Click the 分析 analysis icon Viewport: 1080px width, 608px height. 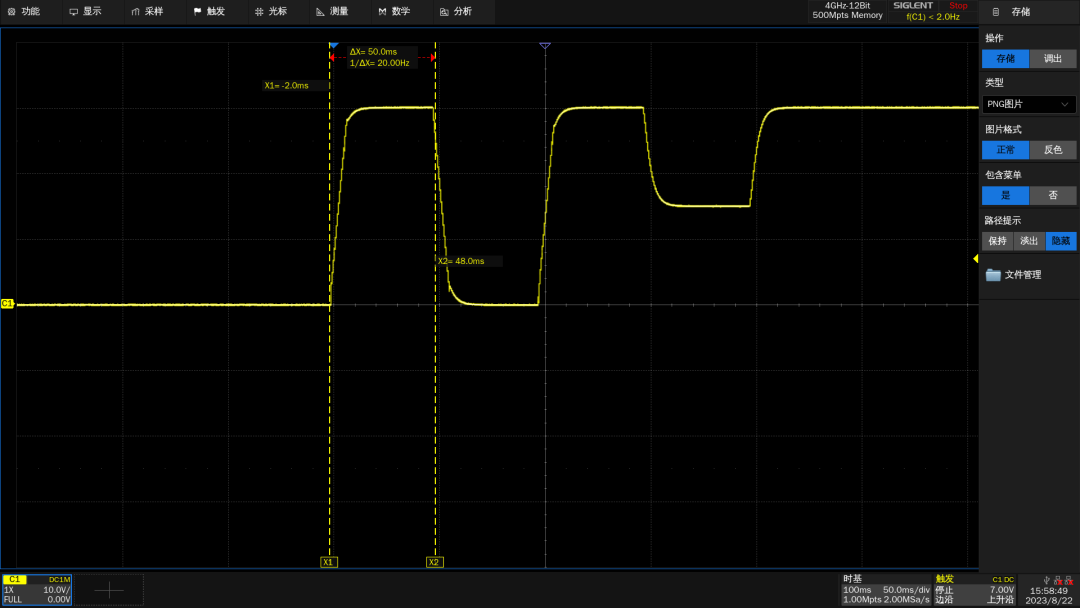pos(444,12)
